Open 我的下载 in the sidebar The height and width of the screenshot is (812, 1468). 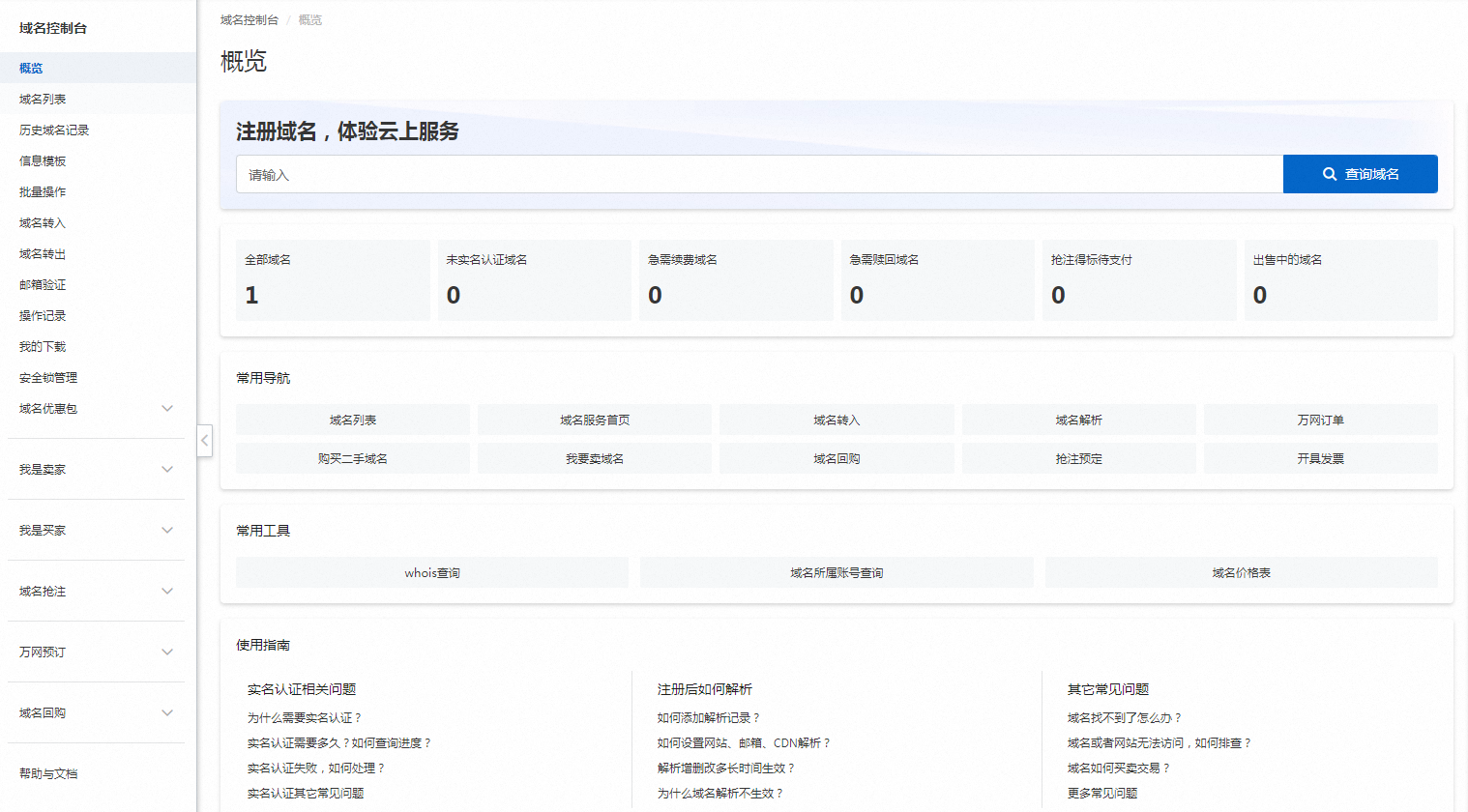[x=98, y=346]
